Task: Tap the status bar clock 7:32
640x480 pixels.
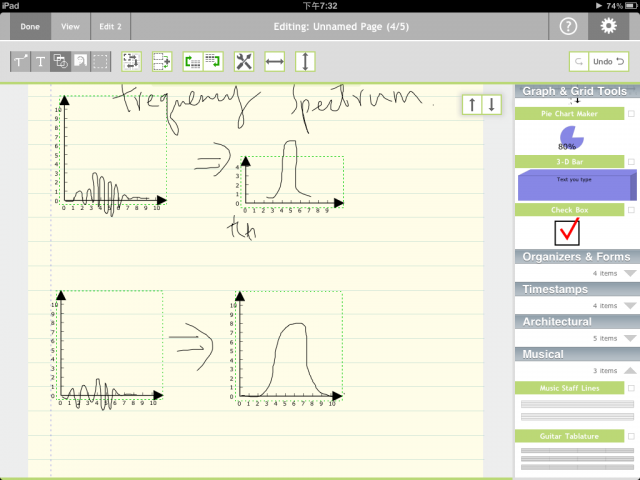Action: tap(320, 6)
